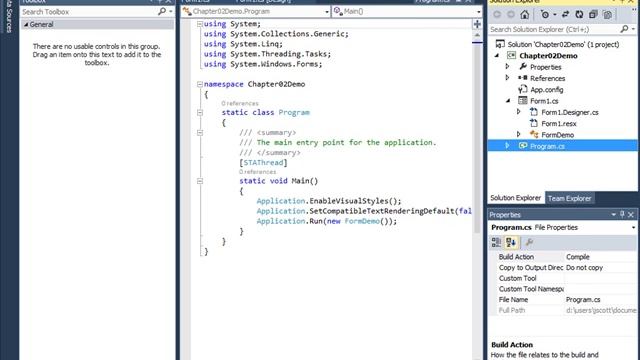Open the Program.cs File Properties object dropdown

pos(633,227)
